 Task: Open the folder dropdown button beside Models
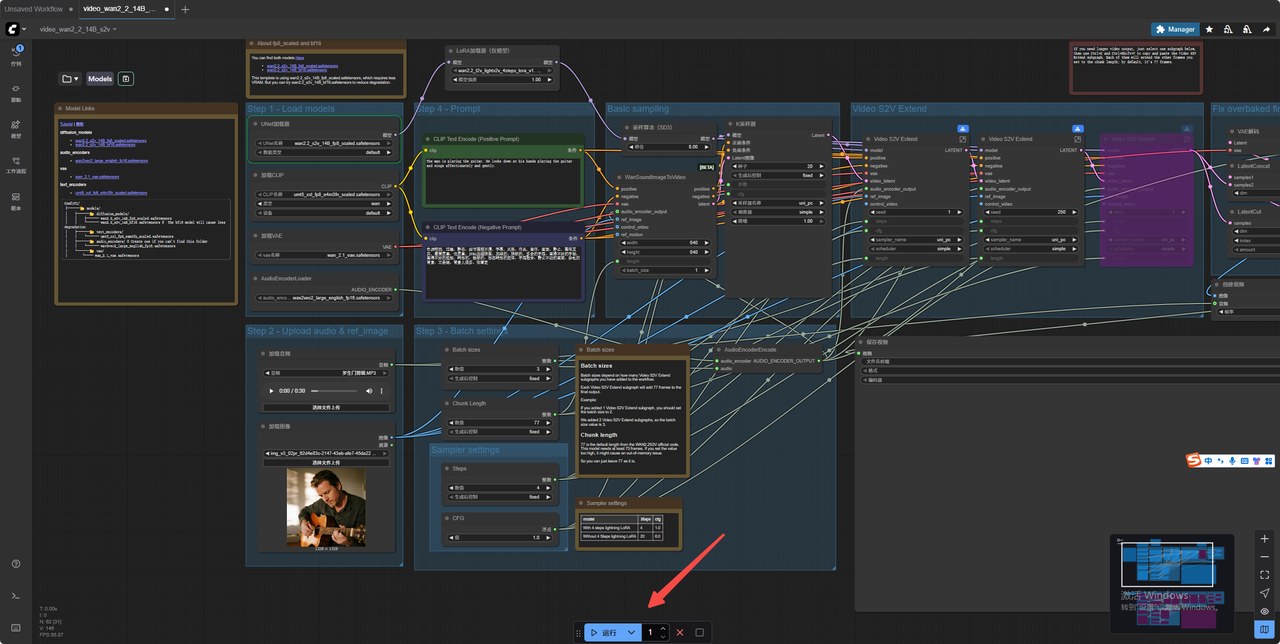pyautogui.click(x=69, y=78)
